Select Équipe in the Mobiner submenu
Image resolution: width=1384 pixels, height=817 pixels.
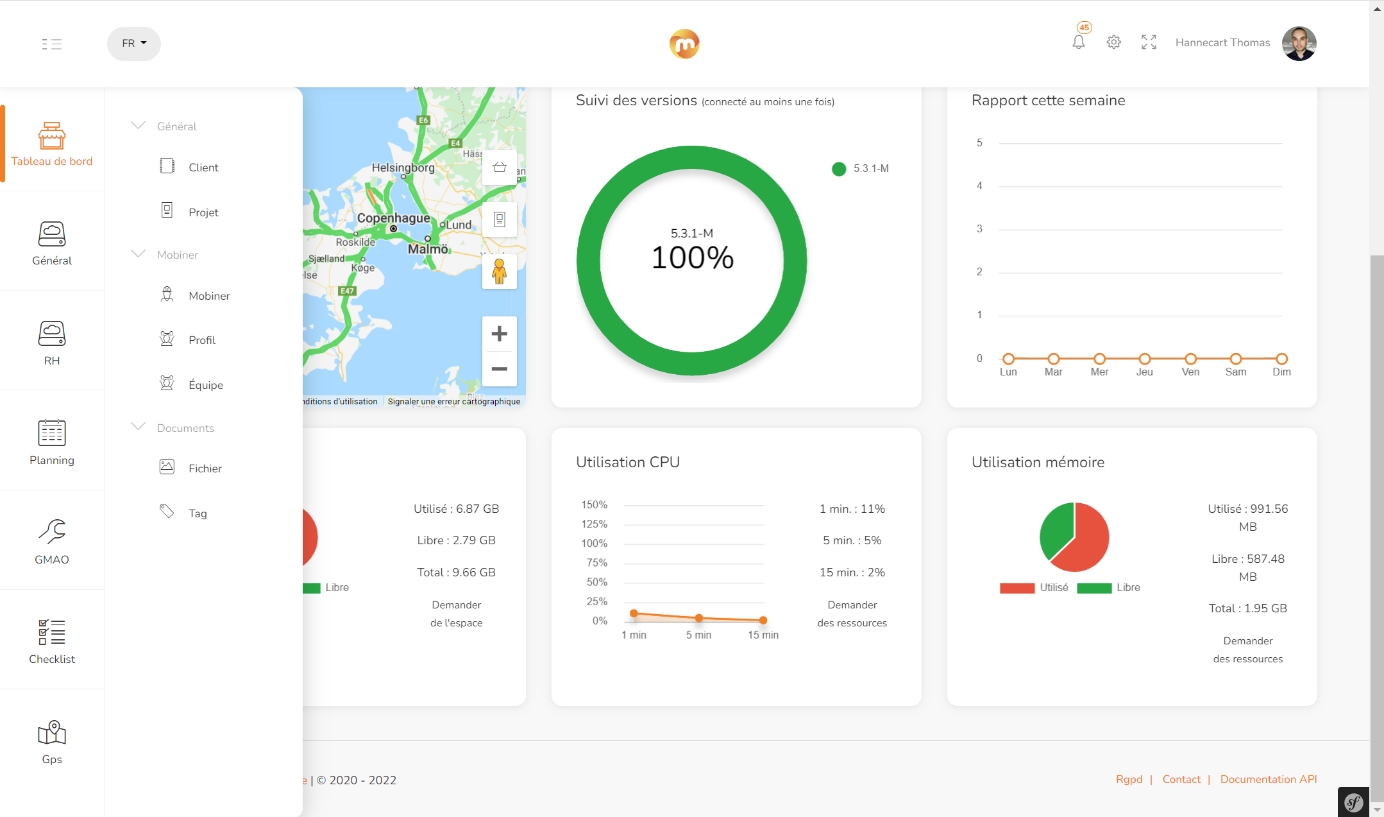tap(205, 385)
